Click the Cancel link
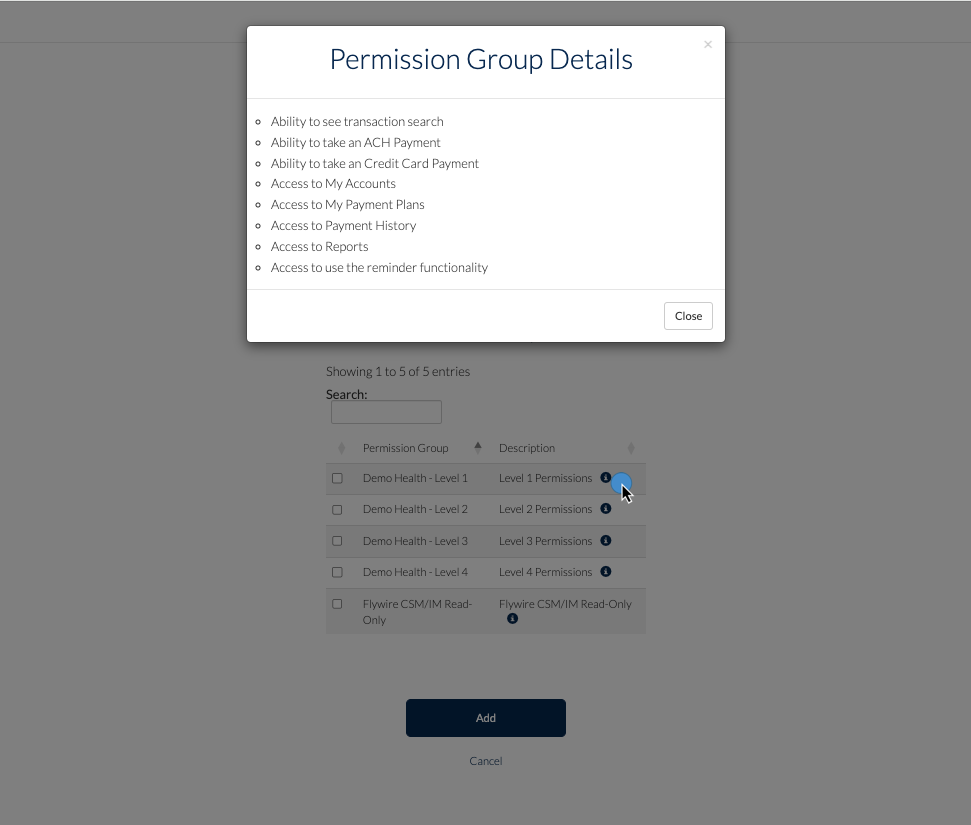Image resolution: width=971 pixels, height=825 pixels. click(x=486, y=761)
